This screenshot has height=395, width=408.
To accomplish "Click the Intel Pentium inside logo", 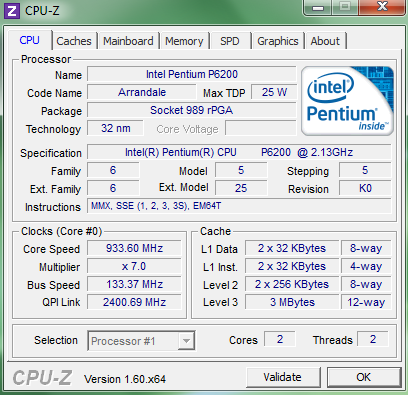I will (347, 101).
